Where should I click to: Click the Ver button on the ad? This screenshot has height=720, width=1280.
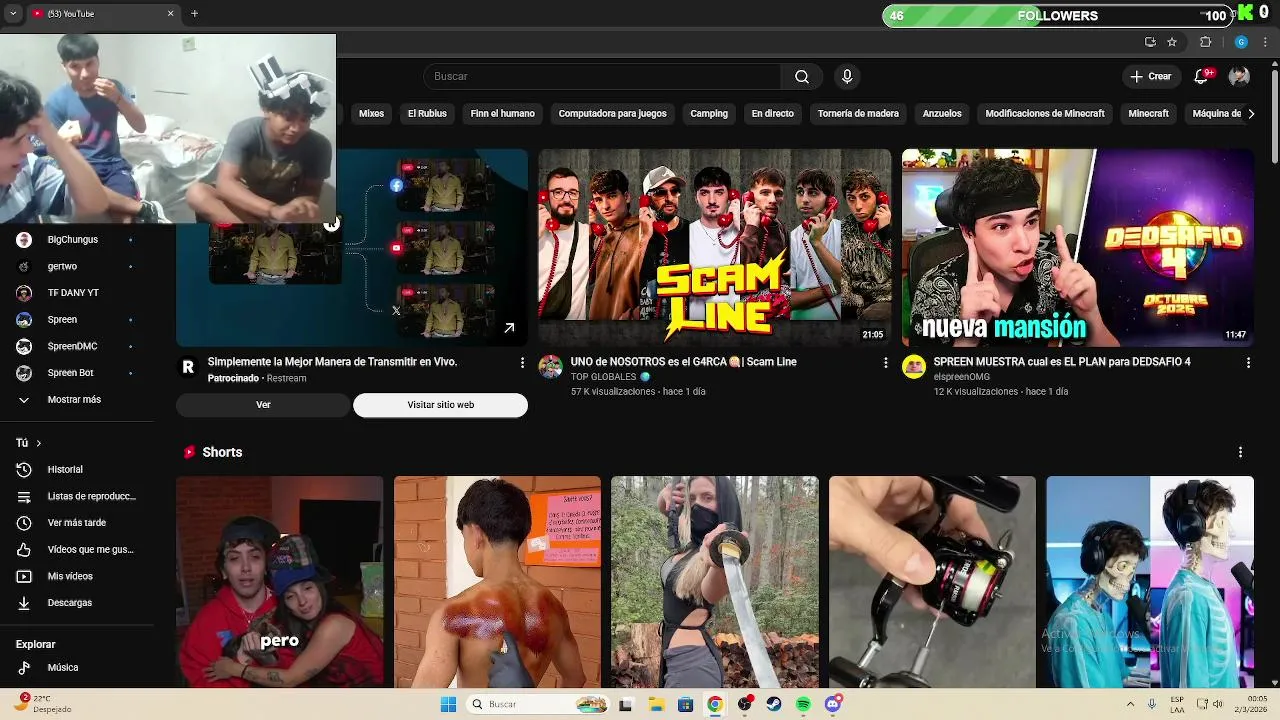coord(263,405)
